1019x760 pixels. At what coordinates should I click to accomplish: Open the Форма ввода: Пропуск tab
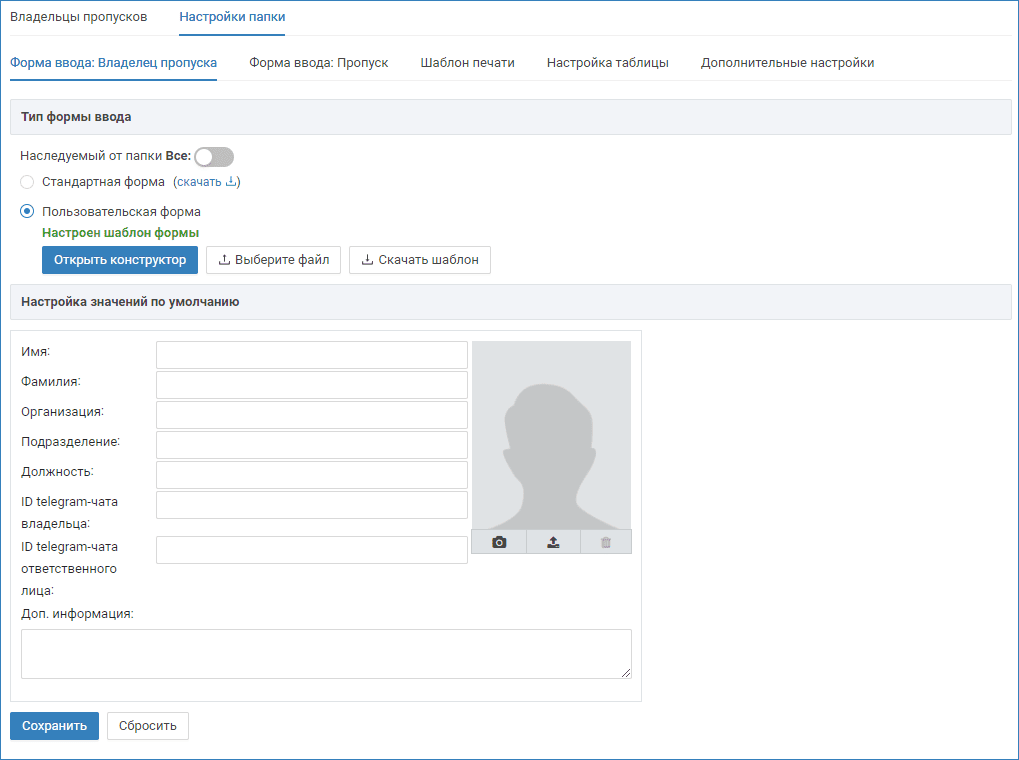click(318, 62)
